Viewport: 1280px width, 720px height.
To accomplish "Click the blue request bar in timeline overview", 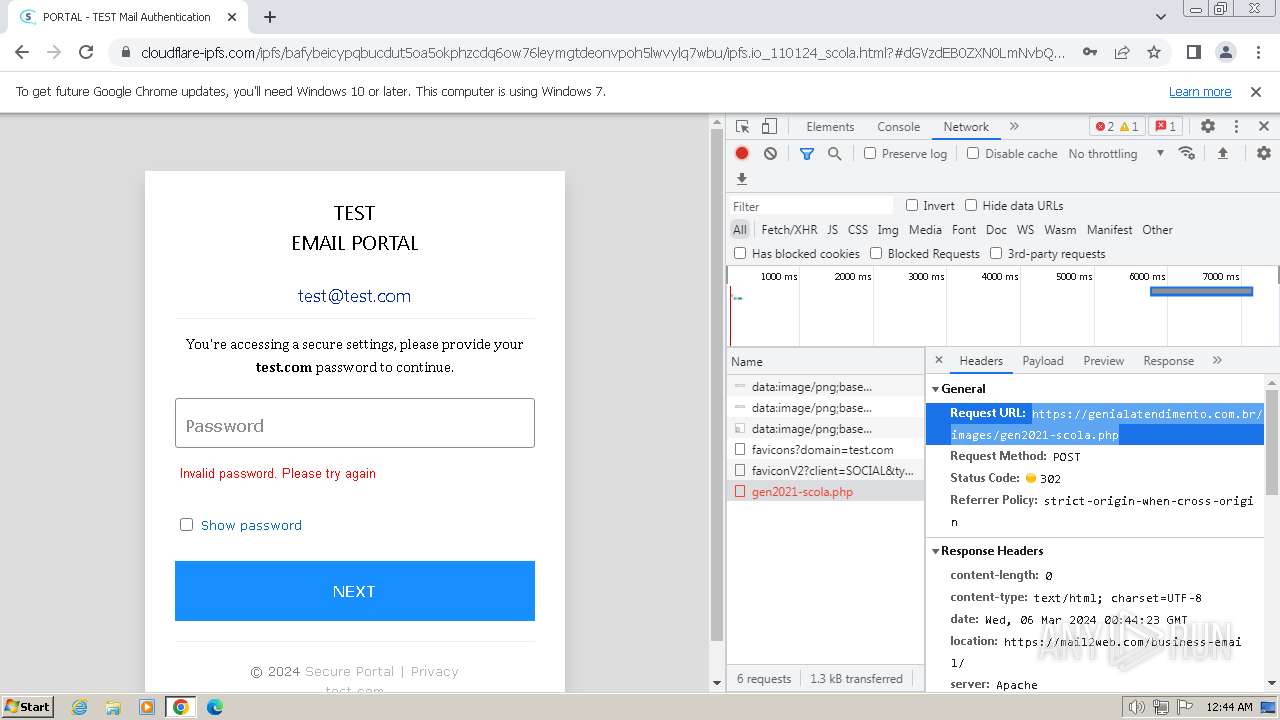I will coord(1201,291).
